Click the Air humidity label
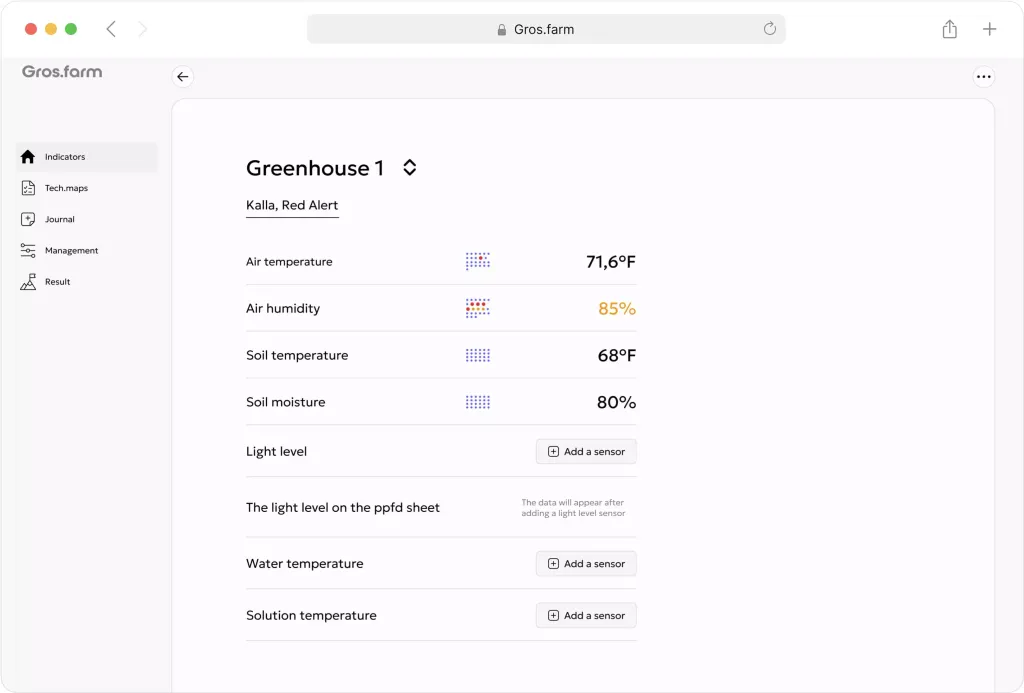This screenshot has width=1024, height=693. pyautogui.click(x=283, y=308)
